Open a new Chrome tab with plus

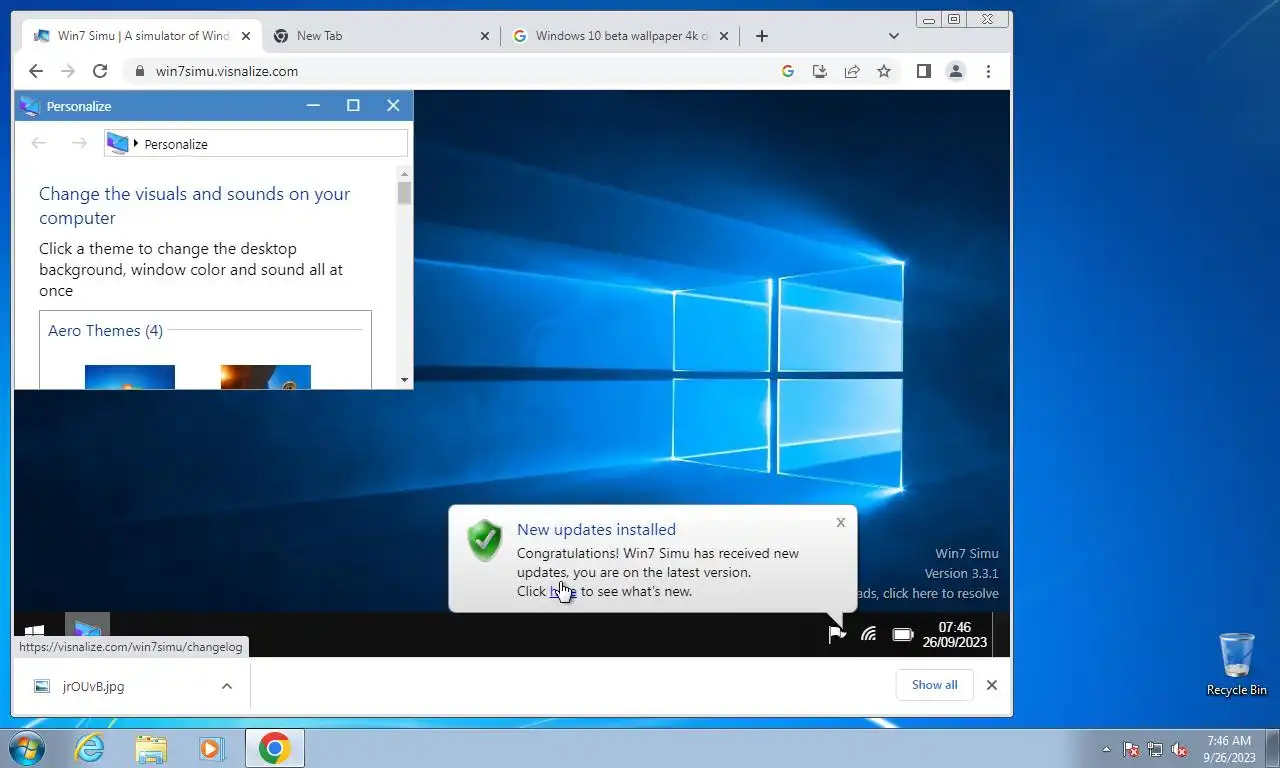coord(762,36)
